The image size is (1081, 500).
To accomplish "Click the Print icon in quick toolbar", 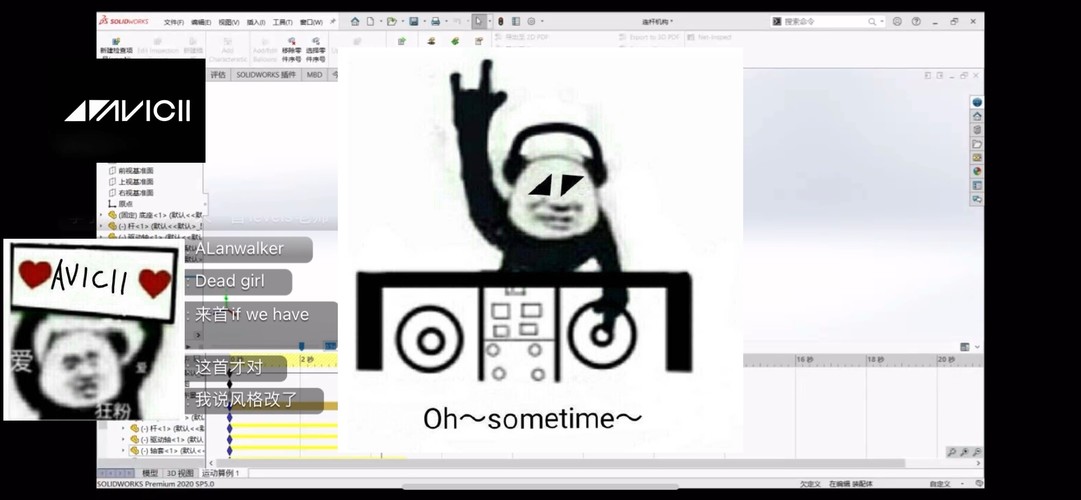I will coord(436,21).
